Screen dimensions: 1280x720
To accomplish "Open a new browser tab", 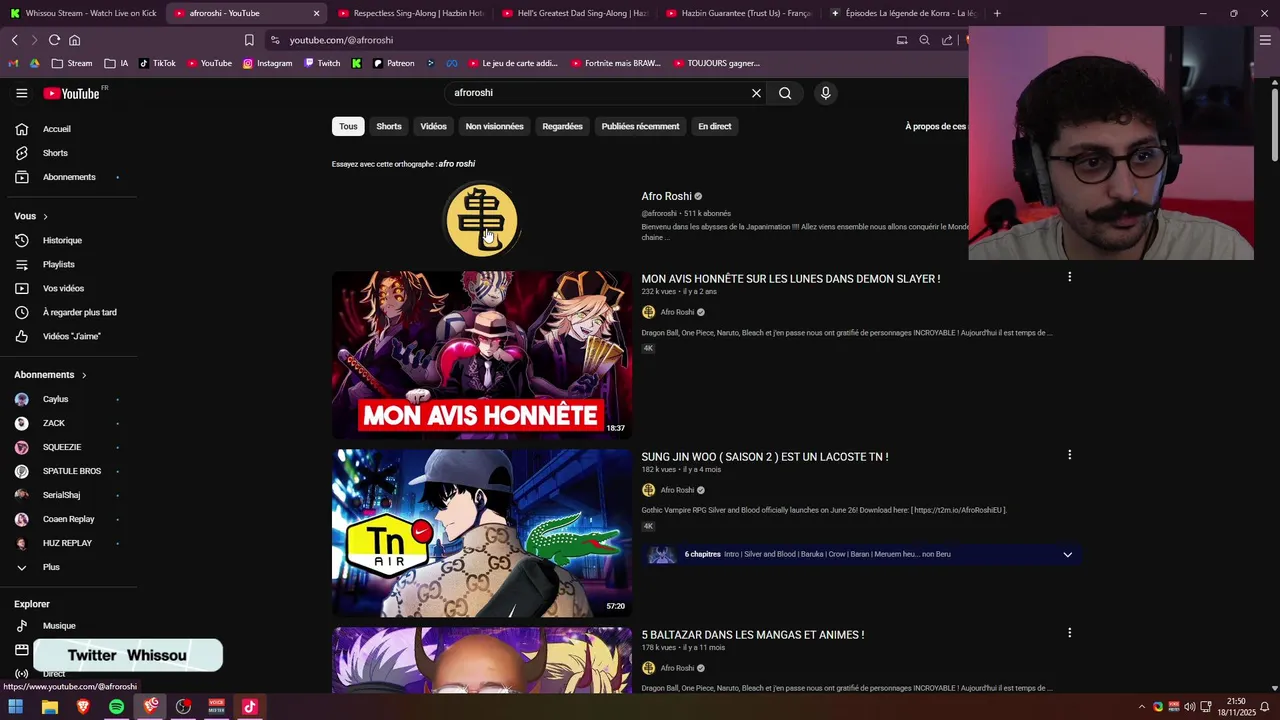I will pyautogui.click(x=997, y=13).
